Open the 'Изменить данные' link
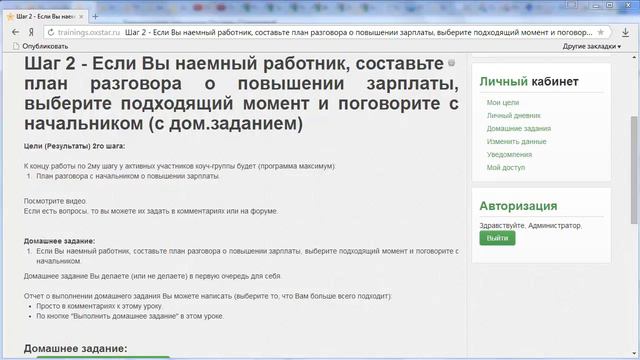This screenshot has width=640, height=360. tap(516, 142)
